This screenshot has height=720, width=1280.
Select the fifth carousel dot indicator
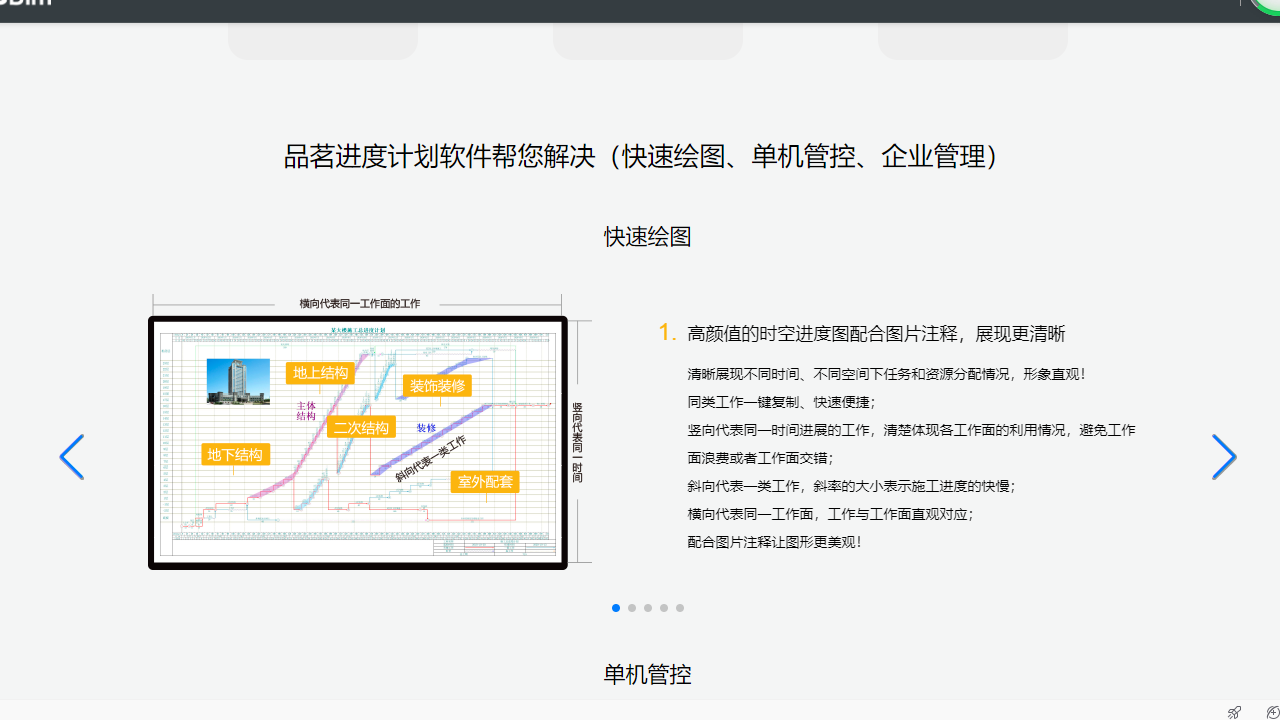coord(679,608)
